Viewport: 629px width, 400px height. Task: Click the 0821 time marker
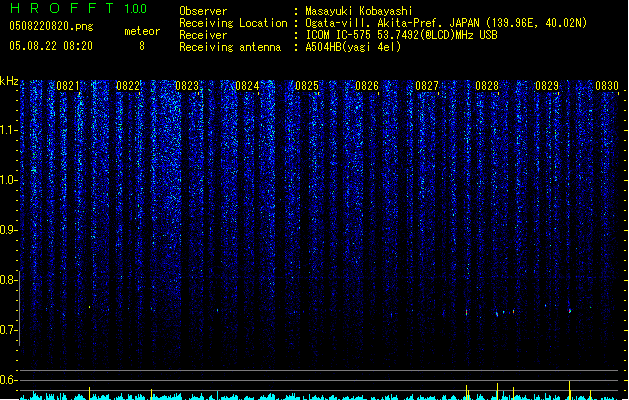(x=68, y=86)
